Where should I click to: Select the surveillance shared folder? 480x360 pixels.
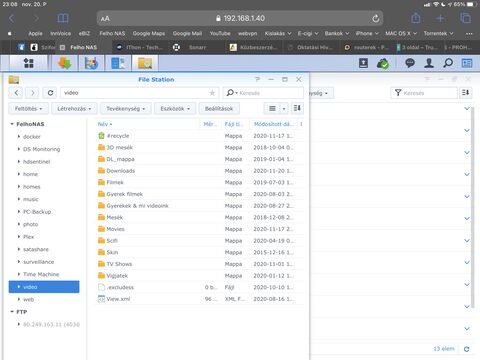(38, 262)
